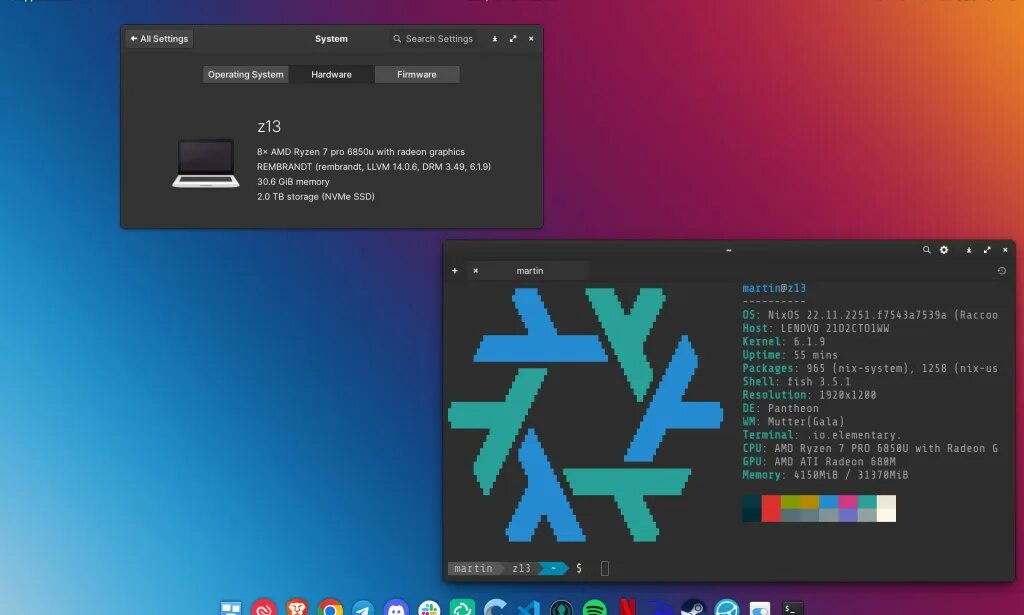This screenshot has width=1024, height=615.
Task: Close the System settings window
Action: pos(531,39)
